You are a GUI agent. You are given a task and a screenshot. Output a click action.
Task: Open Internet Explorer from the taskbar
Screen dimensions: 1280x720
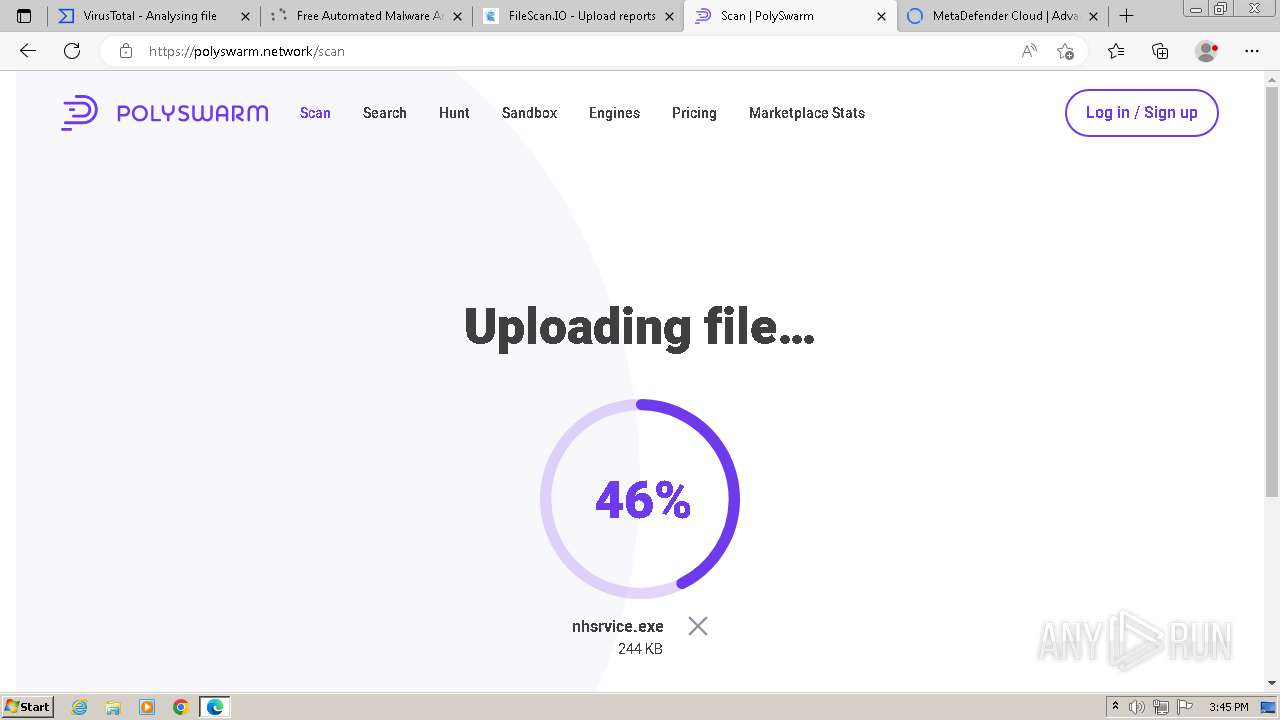pos(79,707)
